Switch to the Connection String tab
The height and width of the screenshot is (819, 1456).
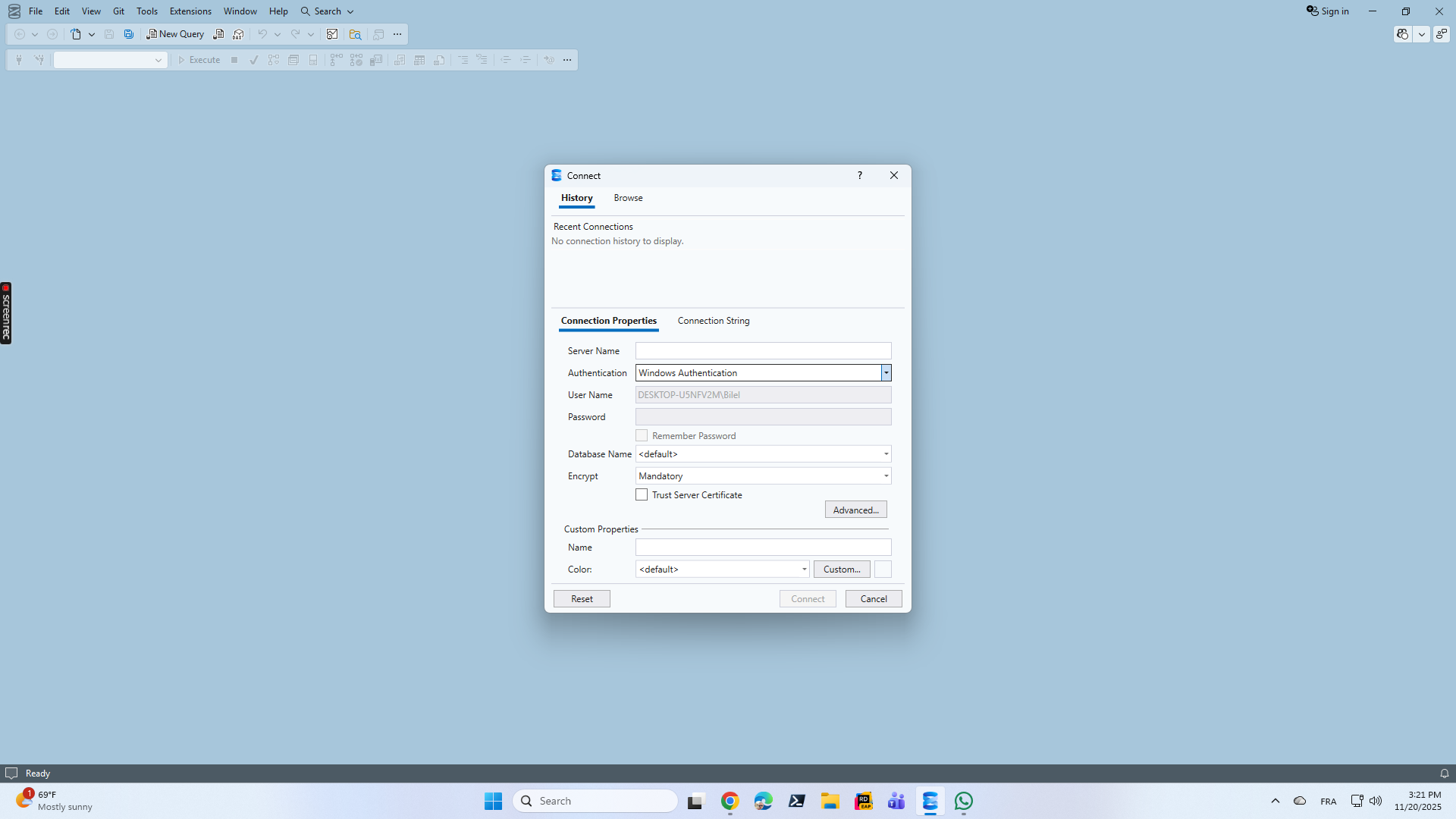coord(713,321)
